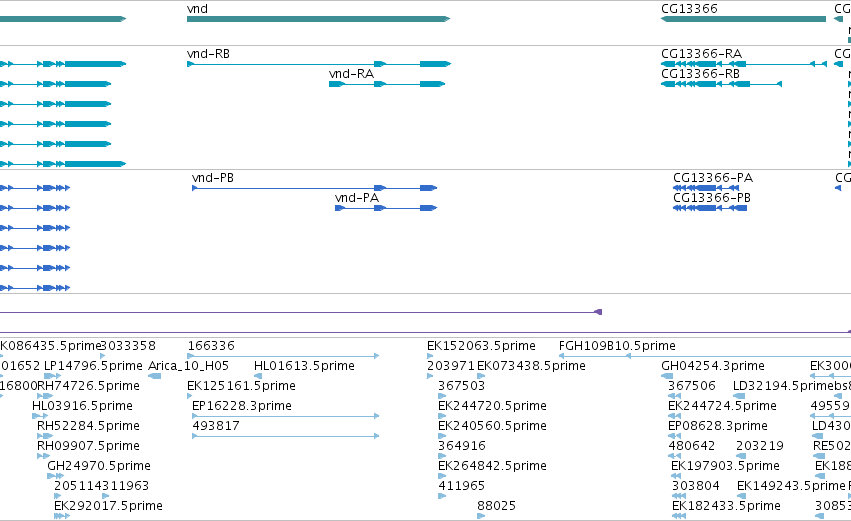Select the HL03916.5prime EST label
Screen dimensions: 851x521
pyautogui.click(x=82, y=406)
